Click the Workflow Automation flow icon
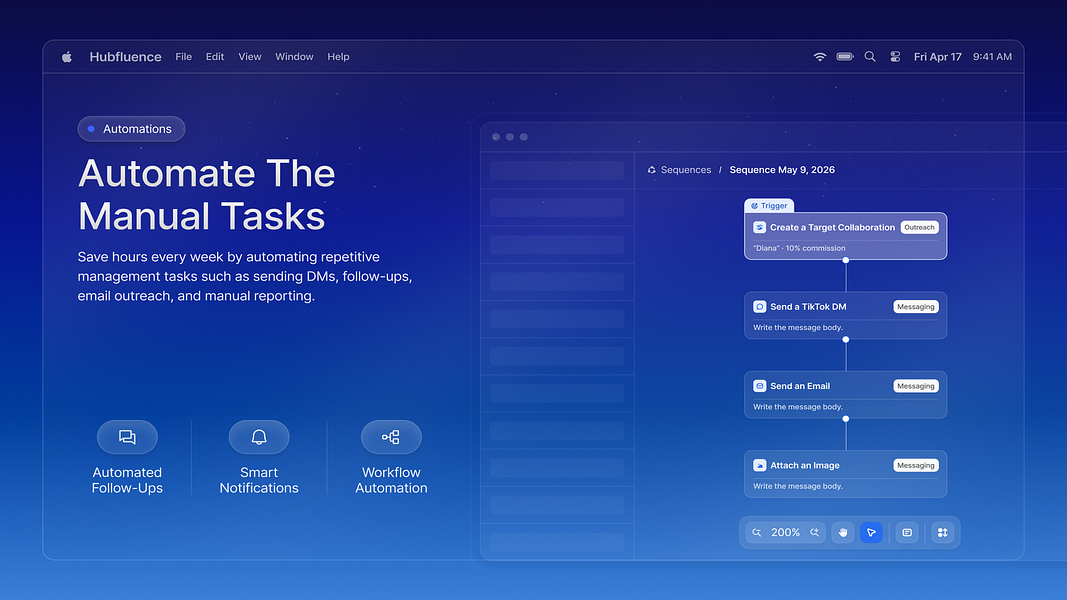Screen dimensions: 1067x600 391,437
